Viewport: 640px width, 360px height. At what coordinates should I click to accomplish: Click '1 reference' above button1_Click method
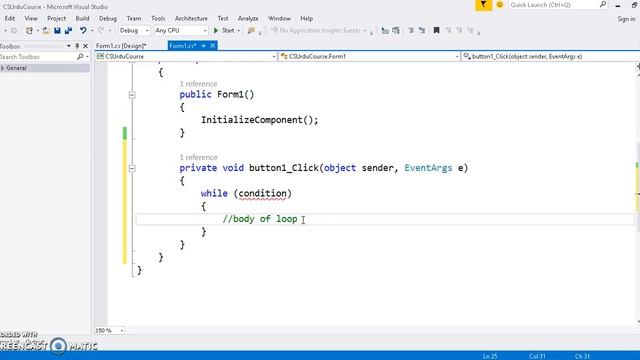click(x=198, y=157)
